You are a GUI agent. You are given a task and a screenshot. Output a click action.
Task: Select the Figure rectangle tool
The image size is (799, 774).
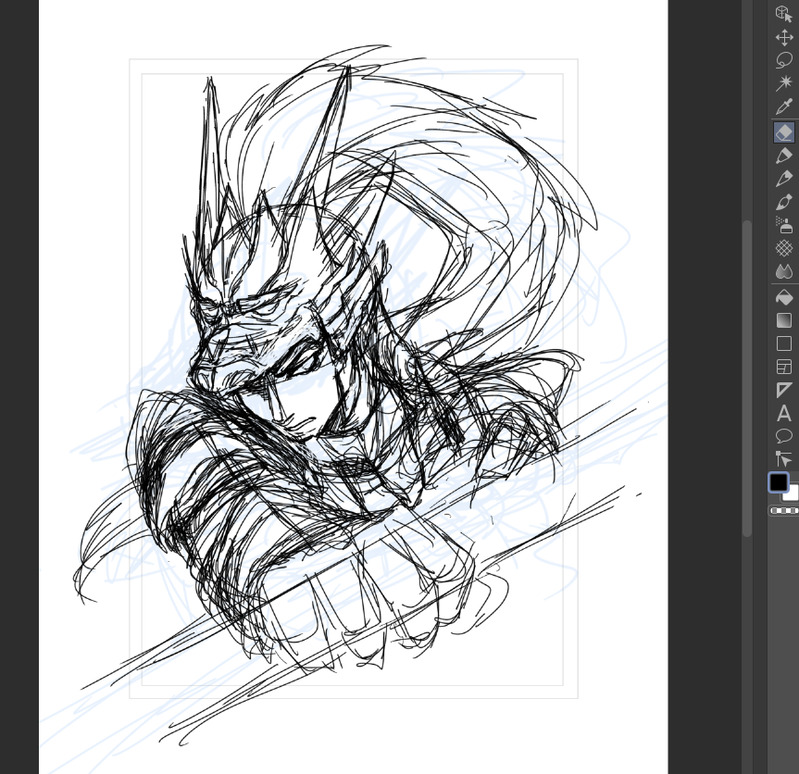pyautogui.click(x=784, y=343)
